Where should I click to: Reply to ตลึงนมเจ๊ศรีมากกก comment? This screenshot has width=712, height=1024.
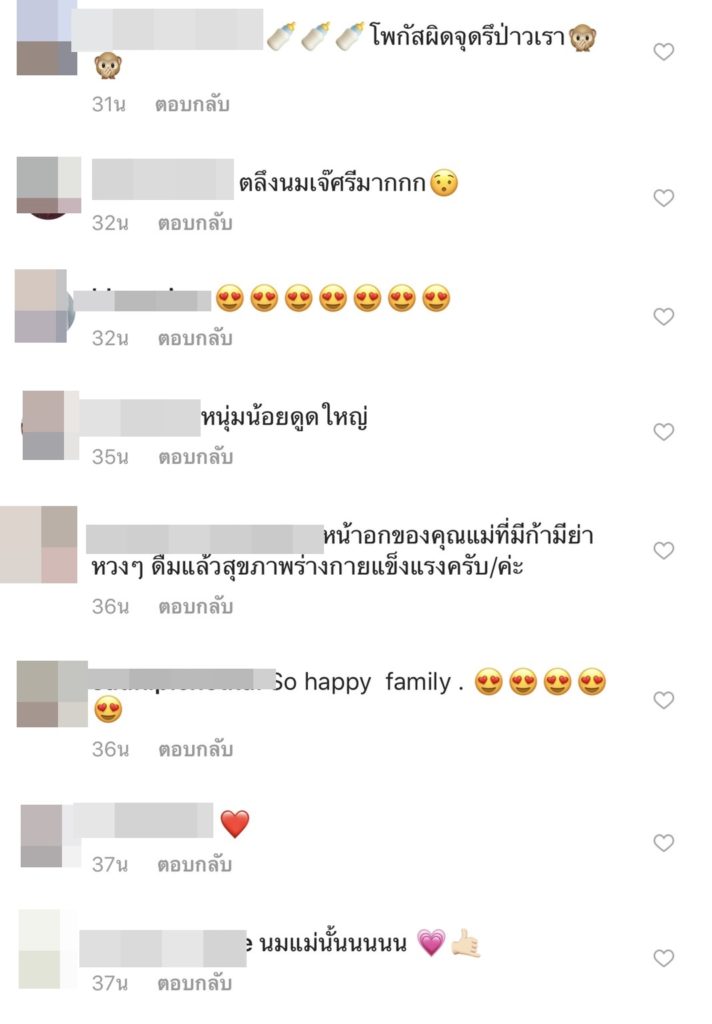195,223
